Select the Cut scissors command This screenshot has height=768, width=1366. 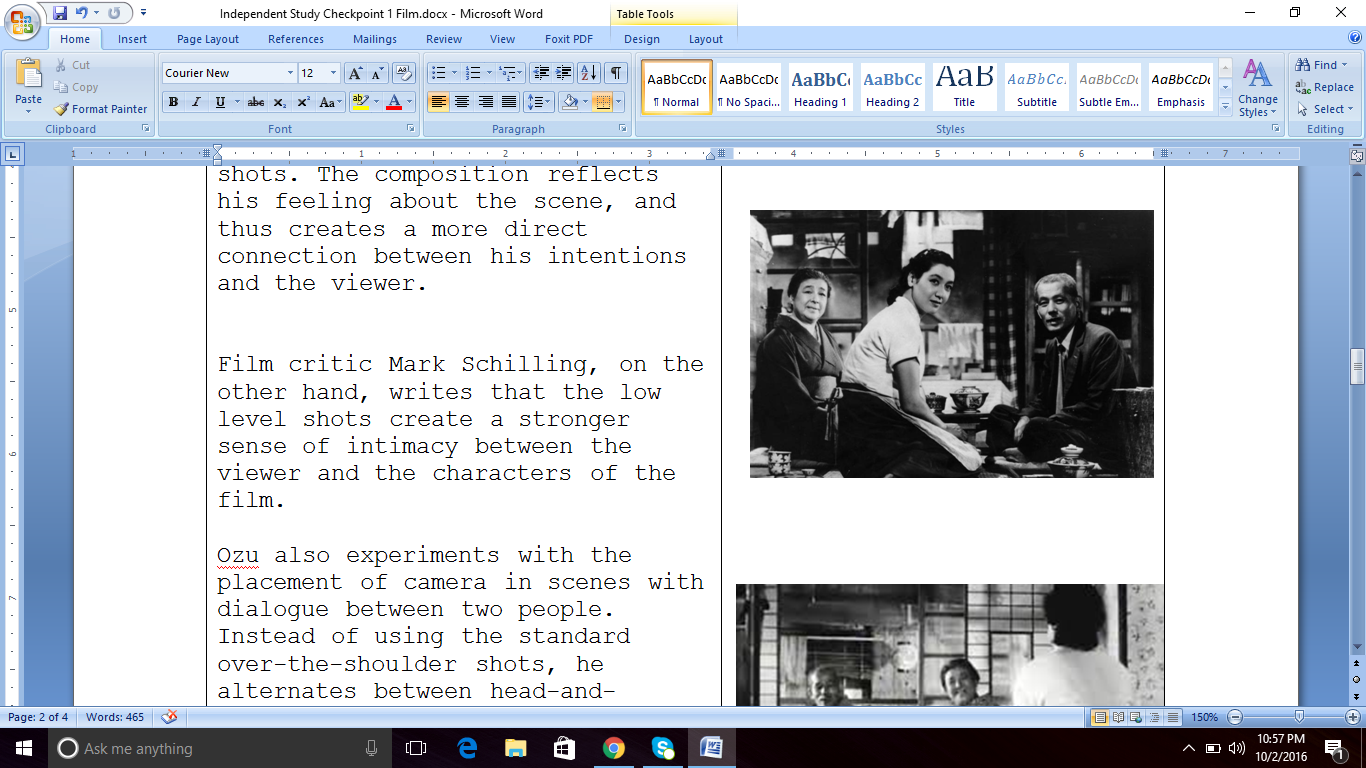[71, 65]
